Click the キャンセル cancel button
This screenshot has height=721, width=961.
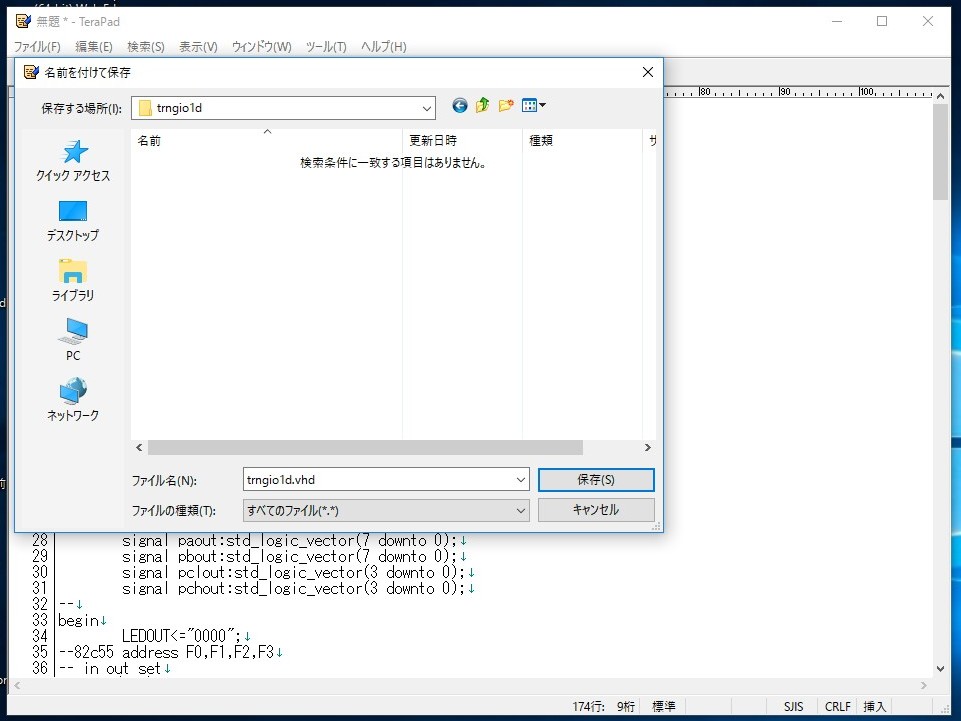coord(596,510)
